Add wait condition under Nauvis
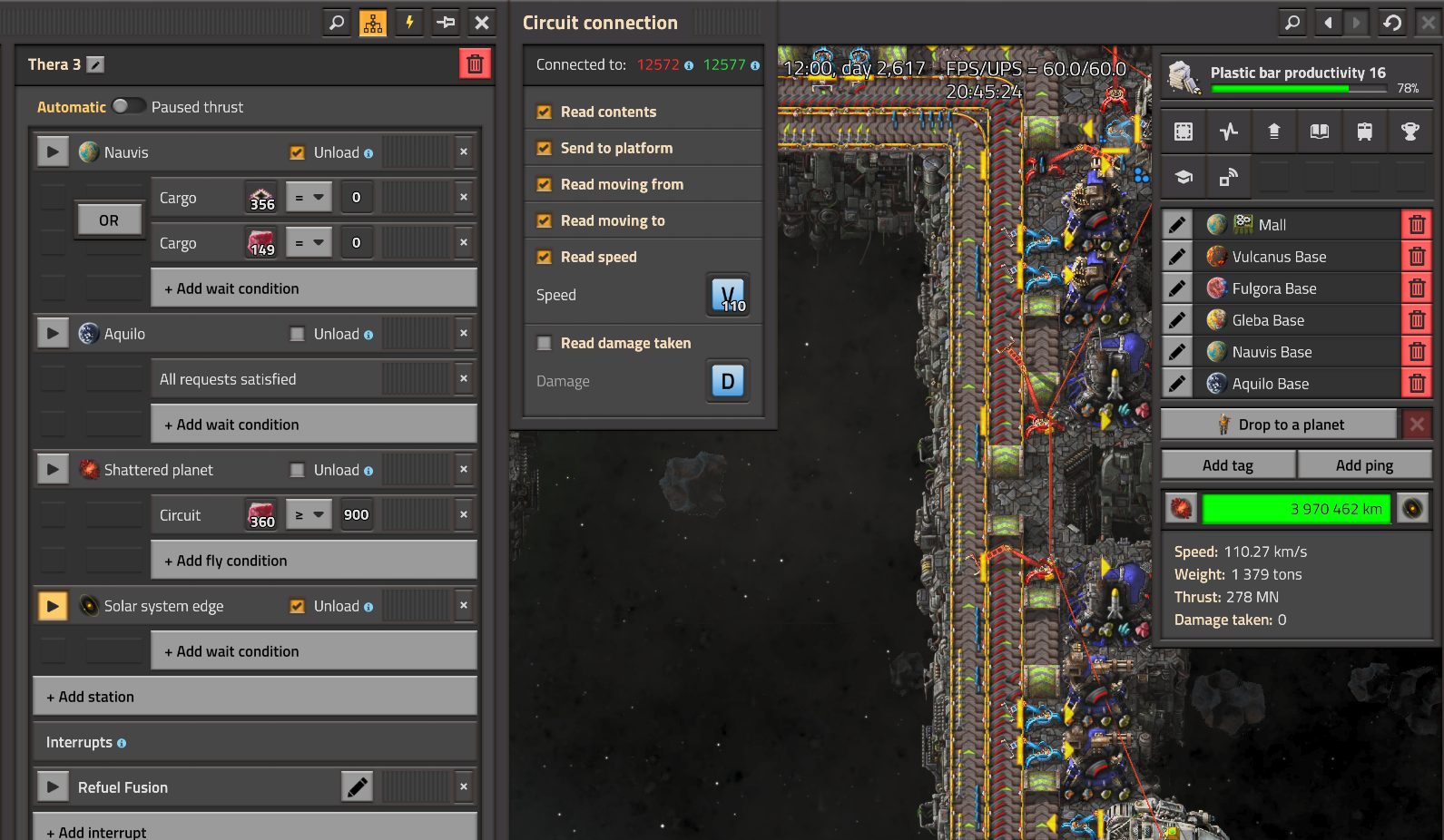1444x840 pixels. click(314, 288)
